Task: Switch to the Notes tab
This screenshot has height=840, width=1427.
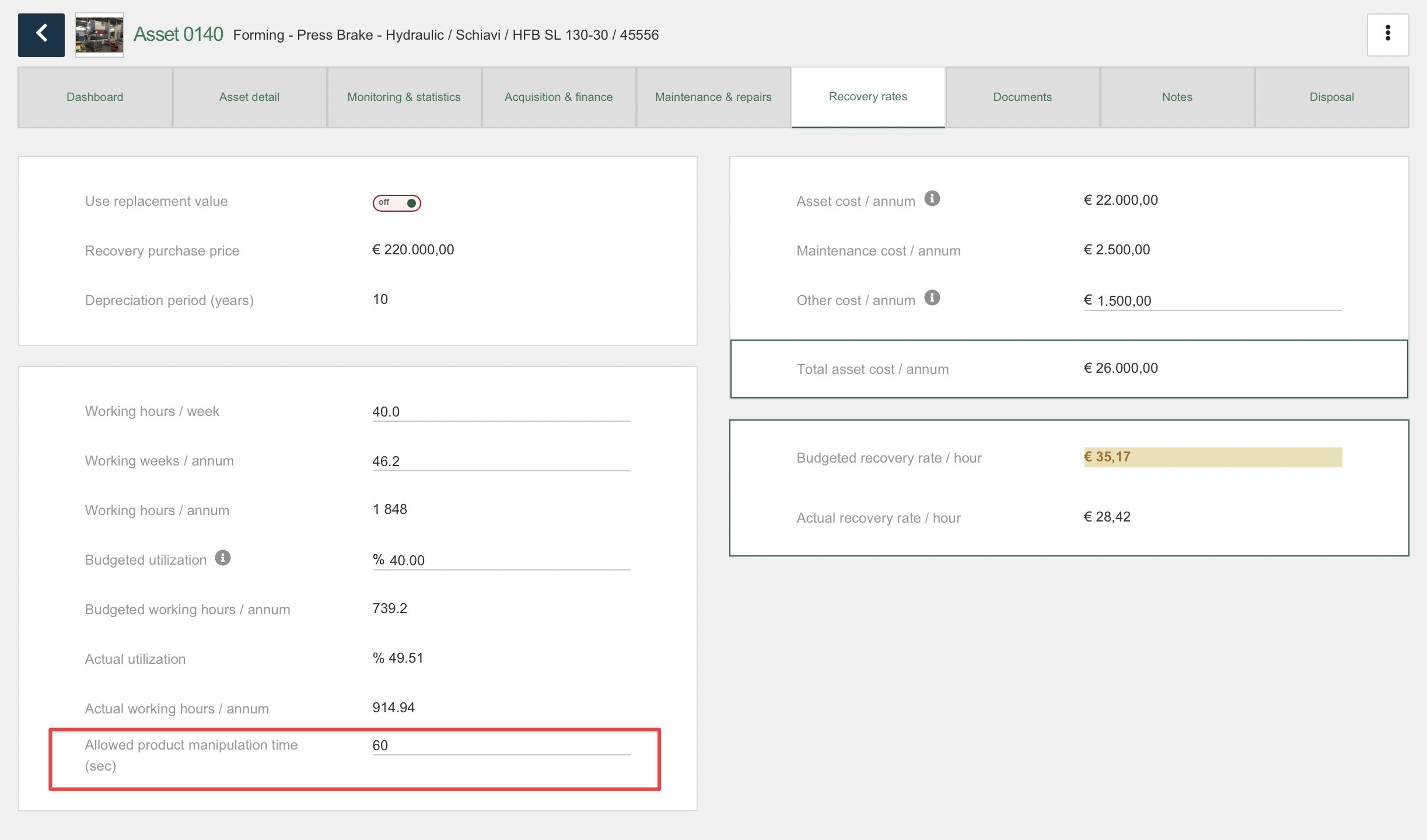Action: [1177, 97]
